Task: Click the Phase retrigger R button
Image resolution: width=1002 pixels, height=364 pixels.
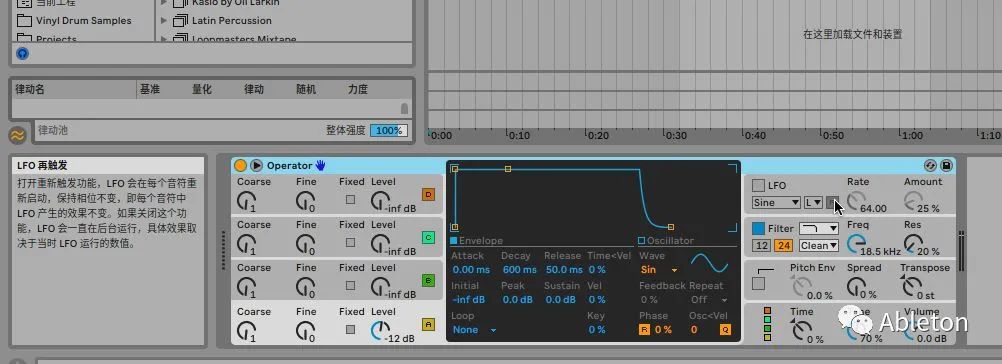Action: 644,330
